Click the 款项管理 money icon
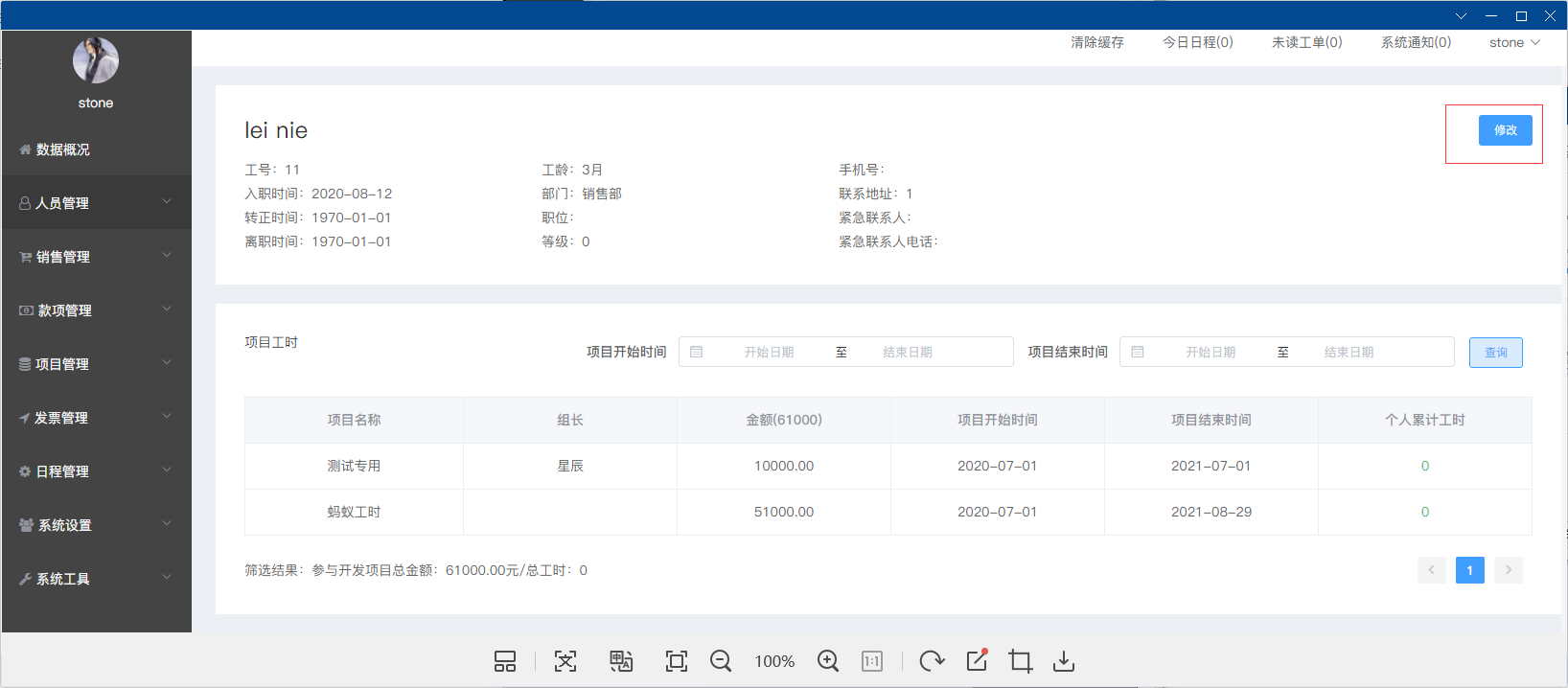Image resolution: width=1568 pixels, height=688 pixels. click(x=26, y=310)
